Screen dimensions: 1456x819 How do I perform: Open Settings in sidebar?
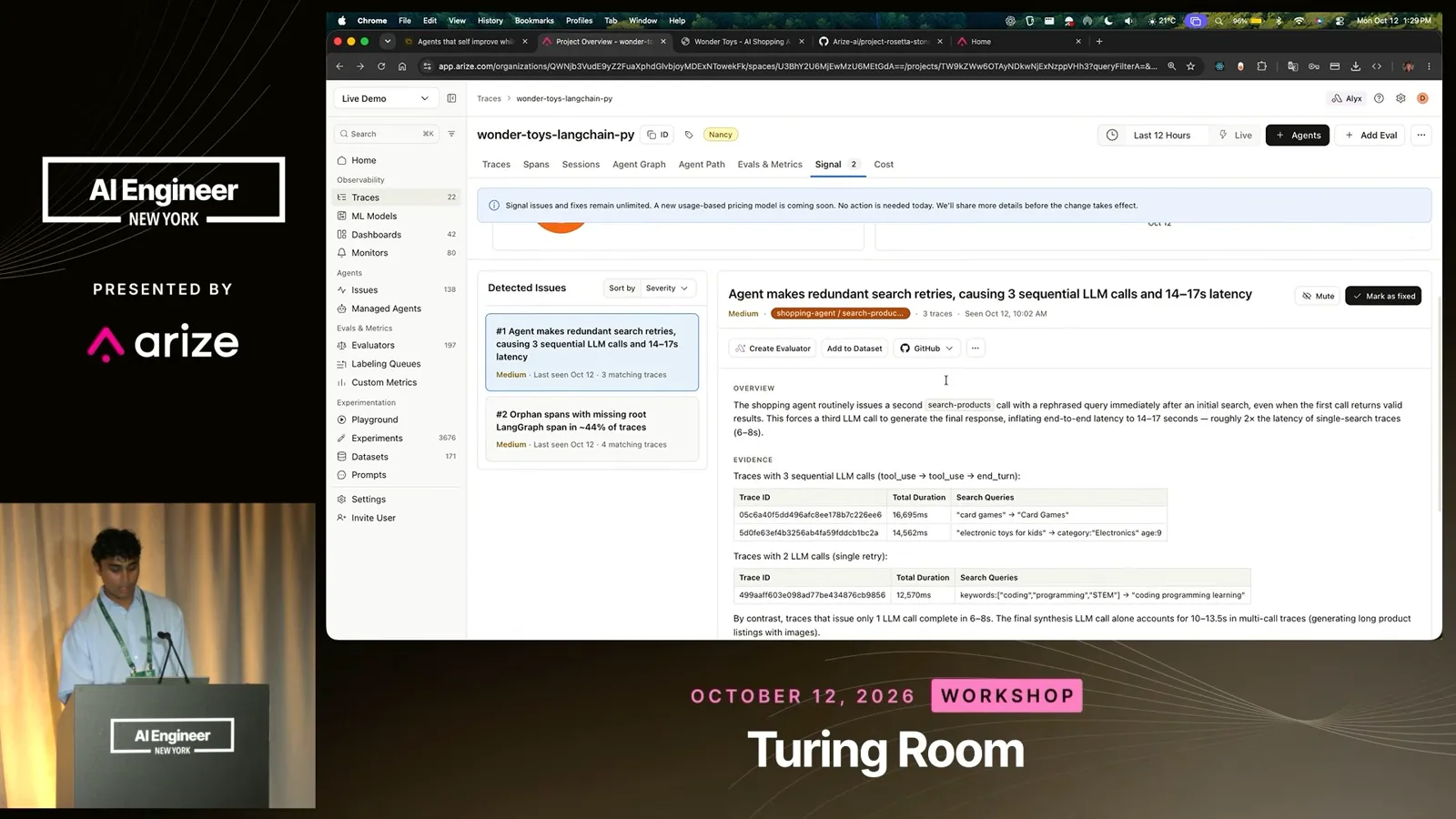(x=369, y=500)
